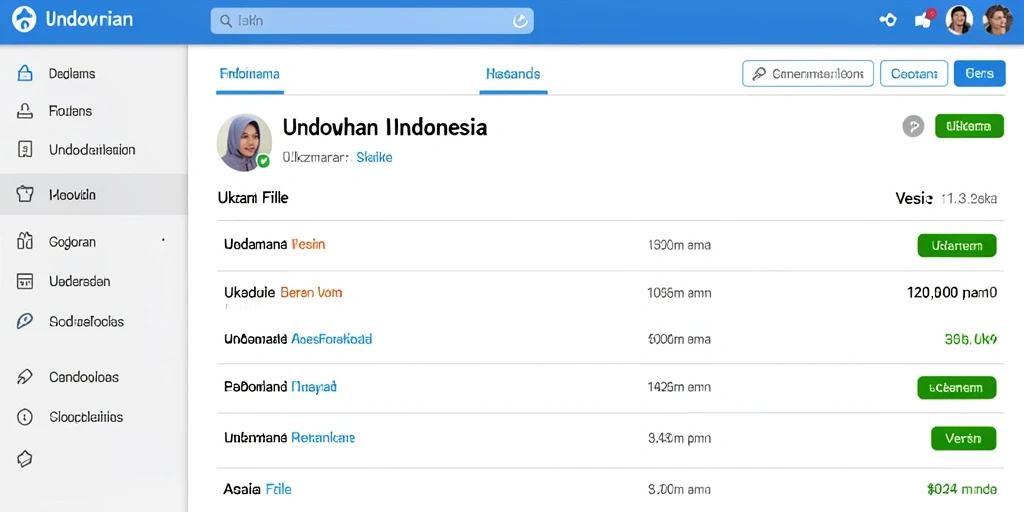The width and height of the screenshot is (1024, 512).
Task: Click the green button in Pedomand row
Action: 957,387
